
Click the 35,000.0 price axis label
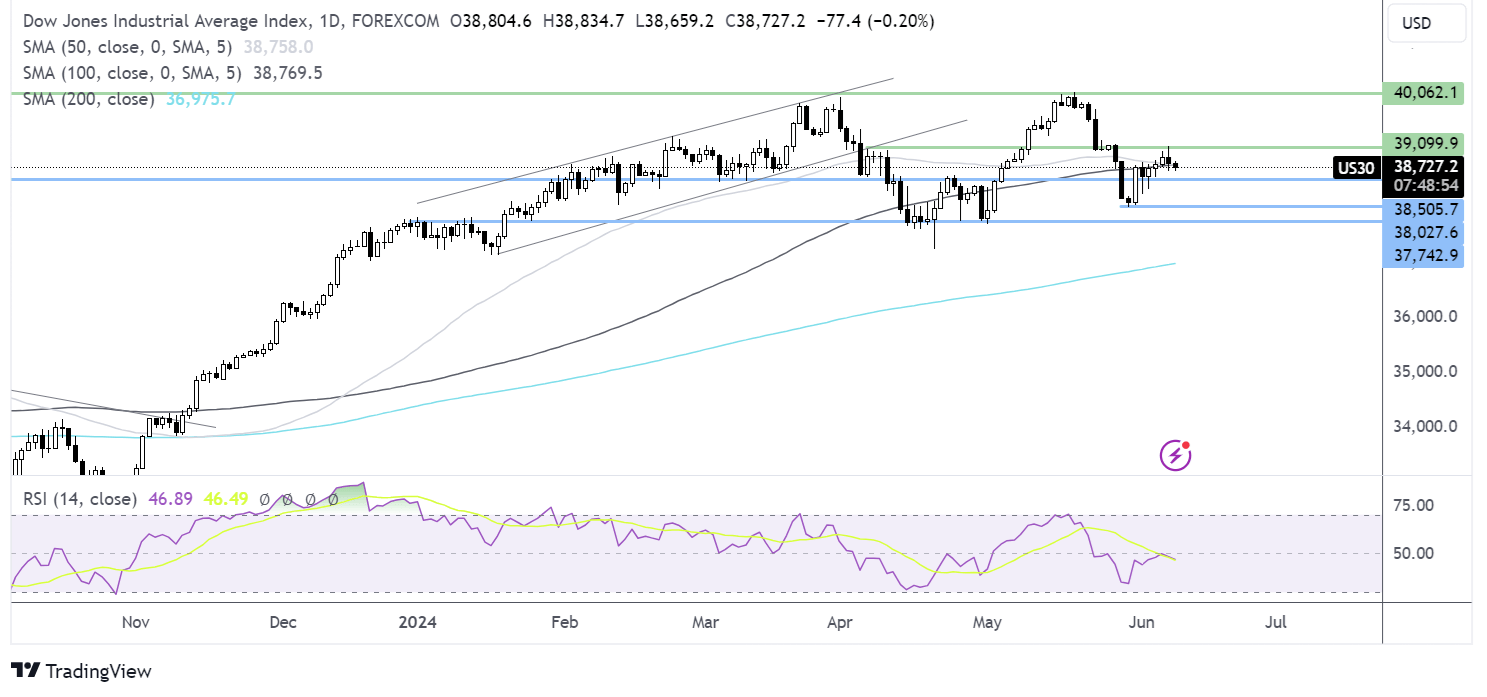pyautogui.click(x=1425, y=371)
